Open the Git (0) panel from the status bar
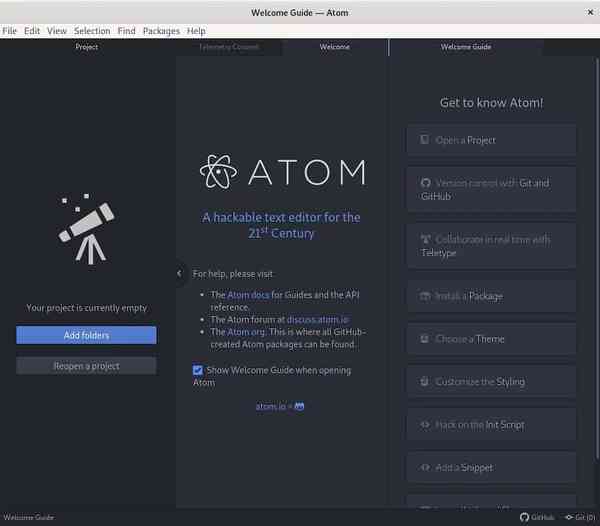Screen dimensions: 600x526 tap(580, 518)
